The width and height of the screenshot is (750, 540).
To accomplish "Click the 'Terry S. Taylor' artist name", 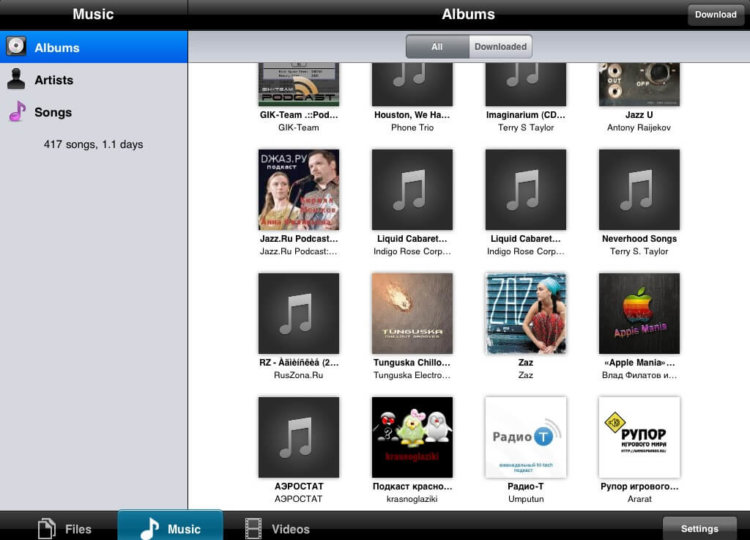I will click(x=639, y=252).
